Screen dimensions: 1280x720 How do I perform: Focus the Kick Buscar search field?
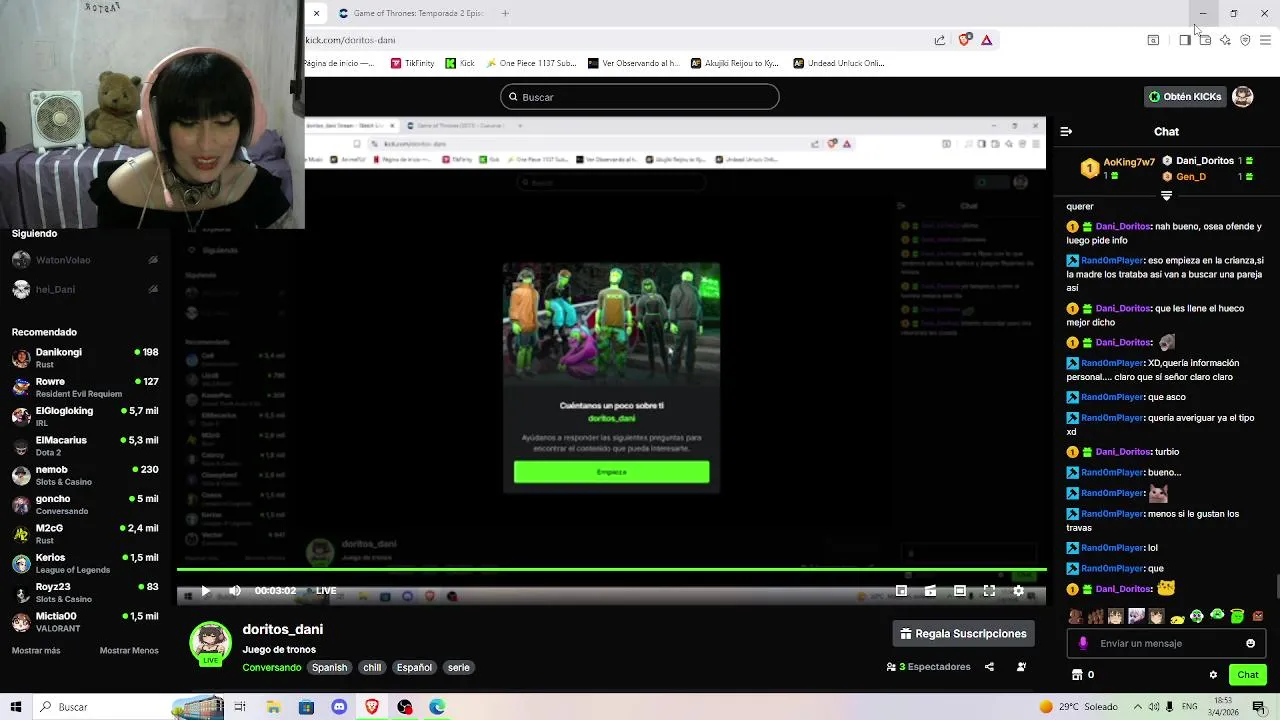[640, 97]
